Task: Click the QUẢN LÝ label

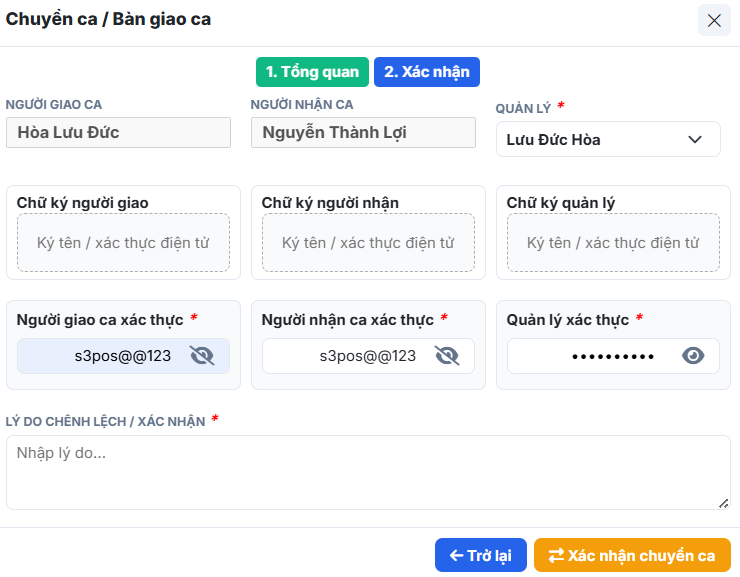Action: [523, 109]
